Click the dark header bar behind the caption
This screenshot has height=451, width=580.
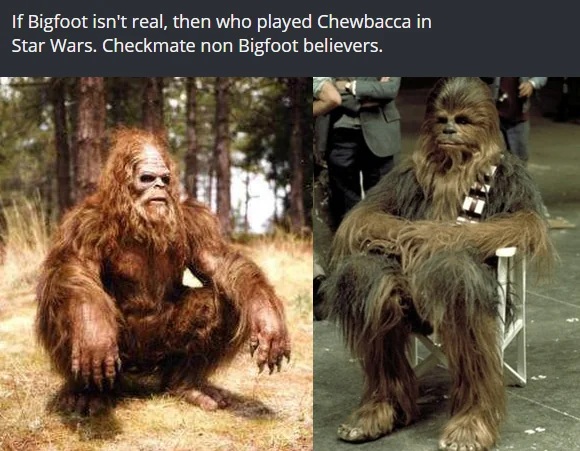pos(290,38)
